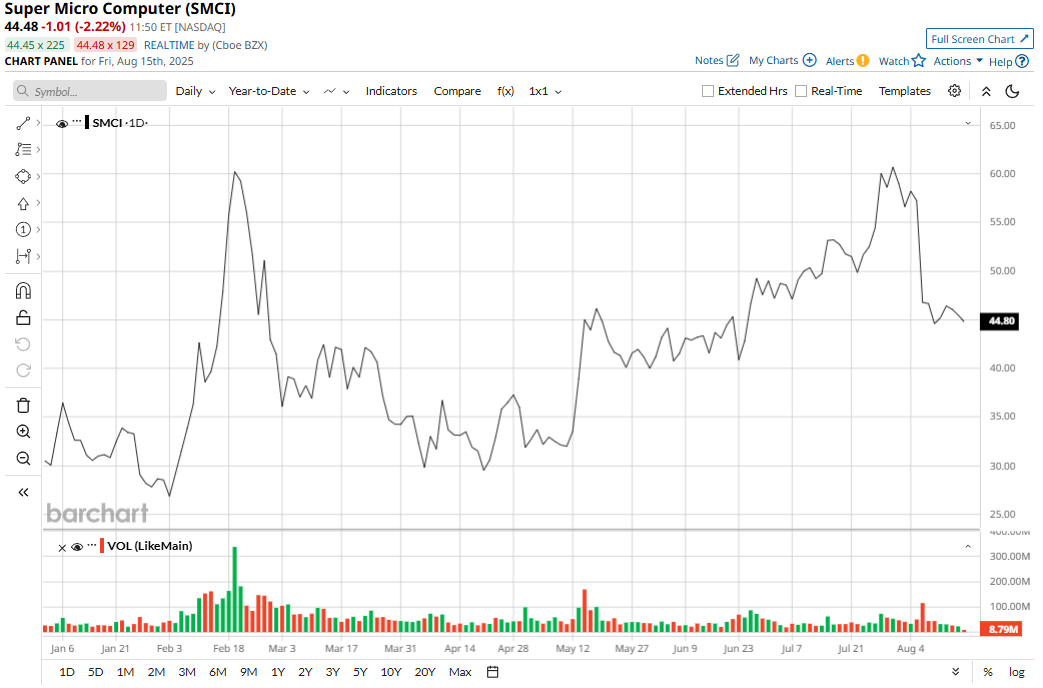Open SMCI series options ellipsis
Screen dimensions: 1043x688
[77, 122]
